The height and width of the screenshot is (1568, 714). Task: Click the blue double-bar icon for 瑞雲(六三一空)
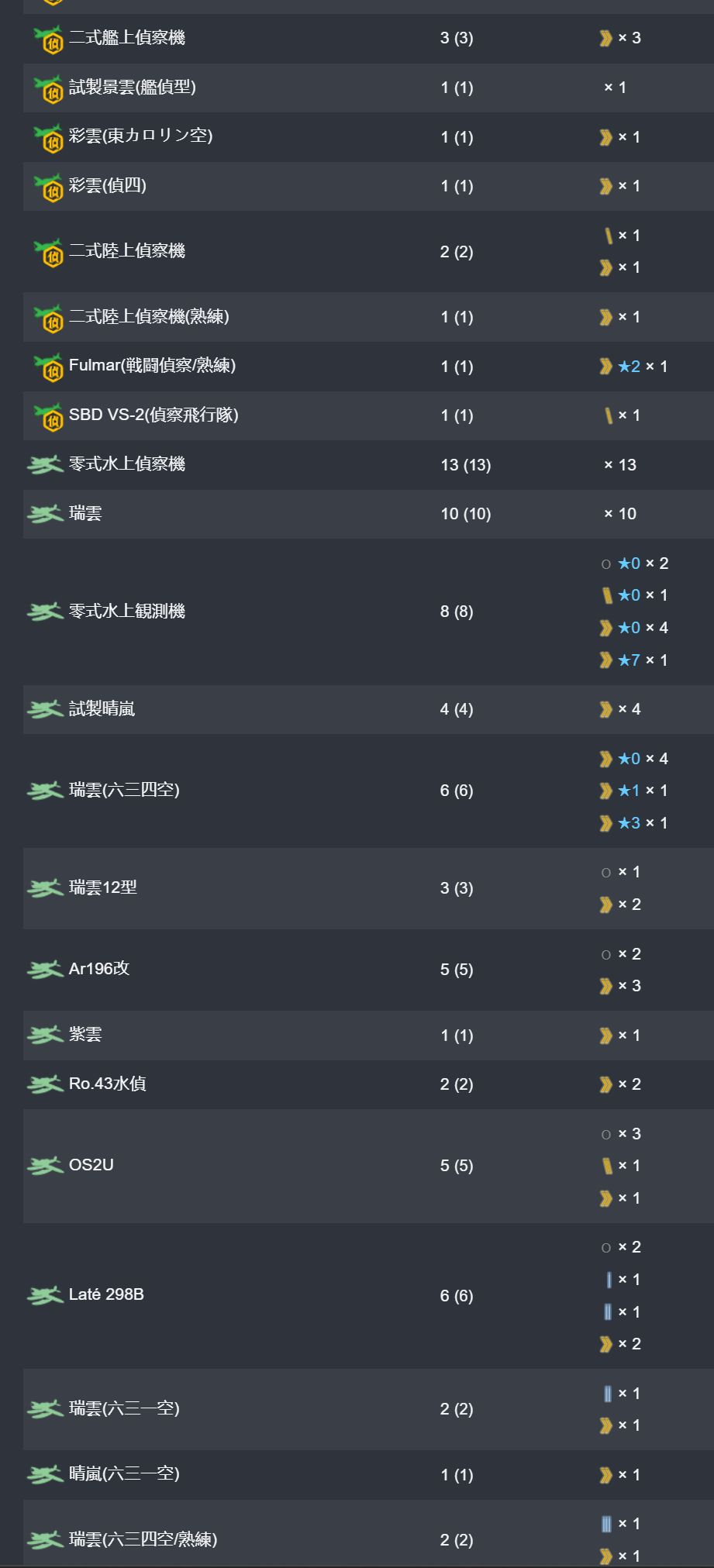608,1394
